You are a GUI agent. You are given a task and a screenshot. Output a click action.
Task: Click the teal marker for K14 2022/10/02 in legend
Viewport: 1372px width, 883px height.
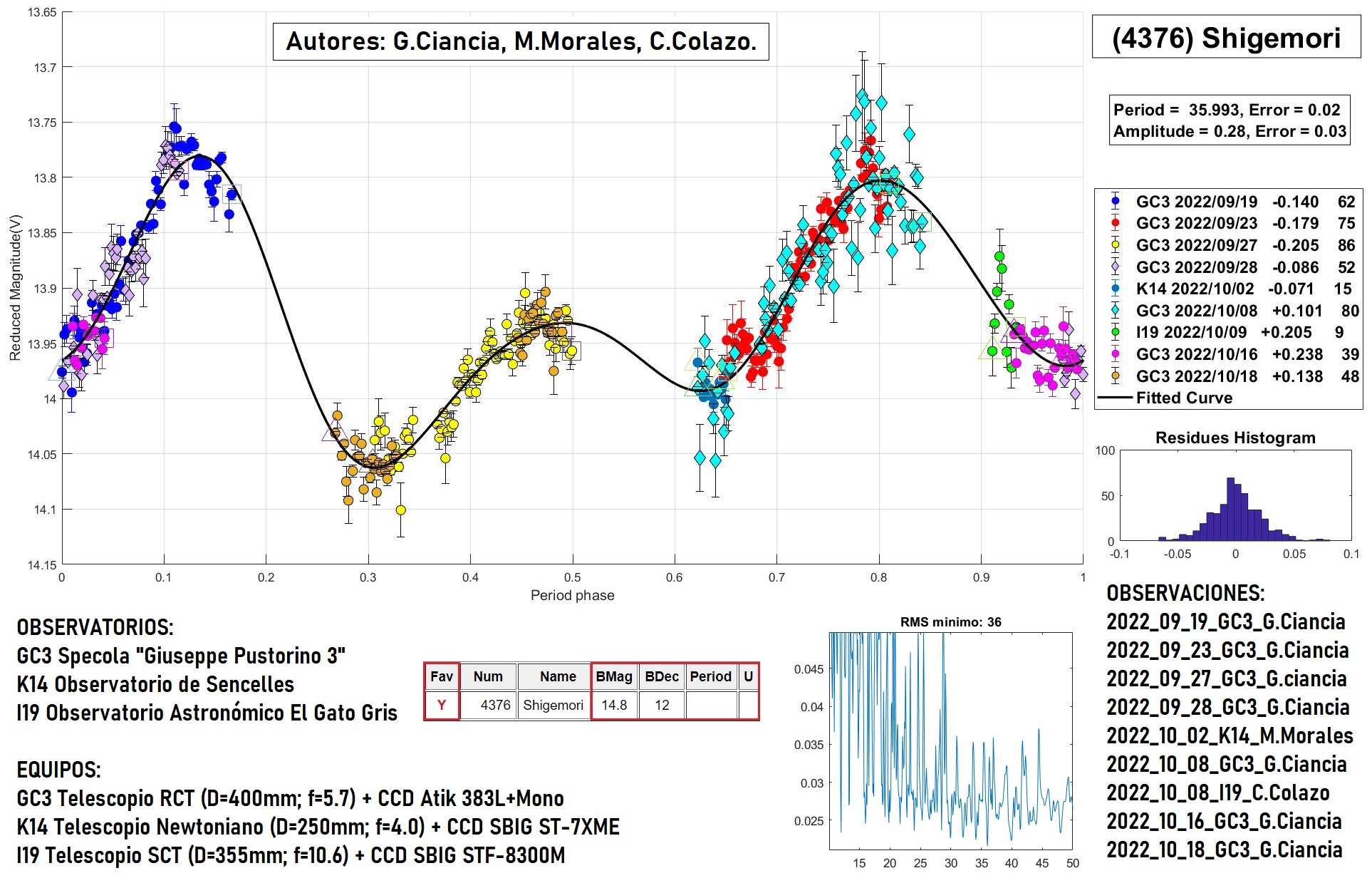pos(1115,289)
